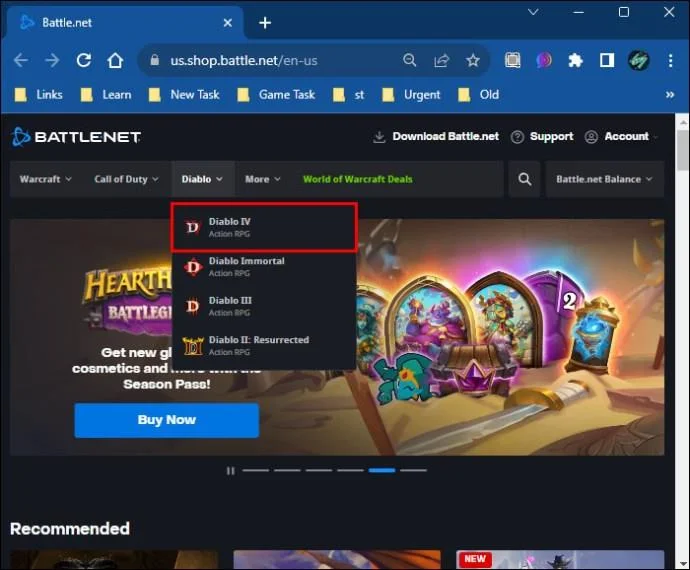Open the Old bookmark folder
This screenshot has height=570, width=690.
(x=479, y=95)
